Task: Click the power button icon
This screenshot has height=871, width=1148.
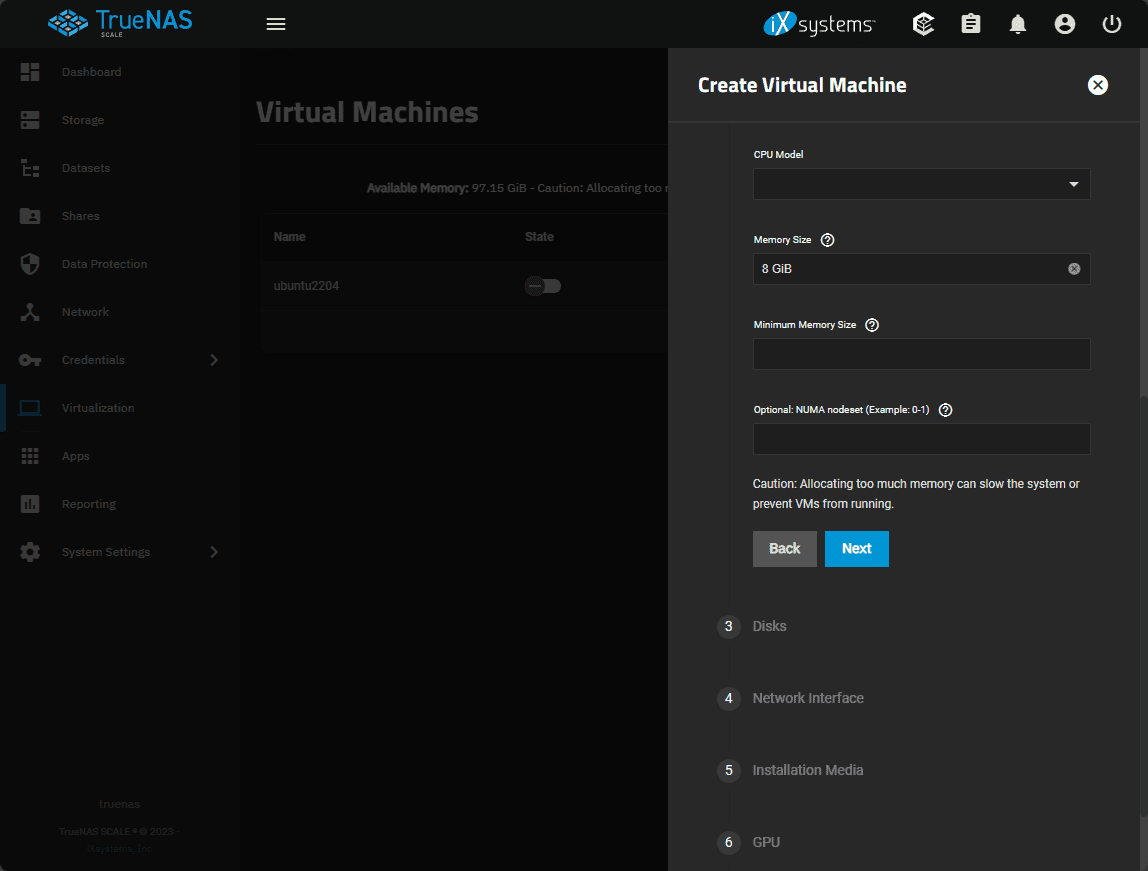Action: tap(1112, 24)
